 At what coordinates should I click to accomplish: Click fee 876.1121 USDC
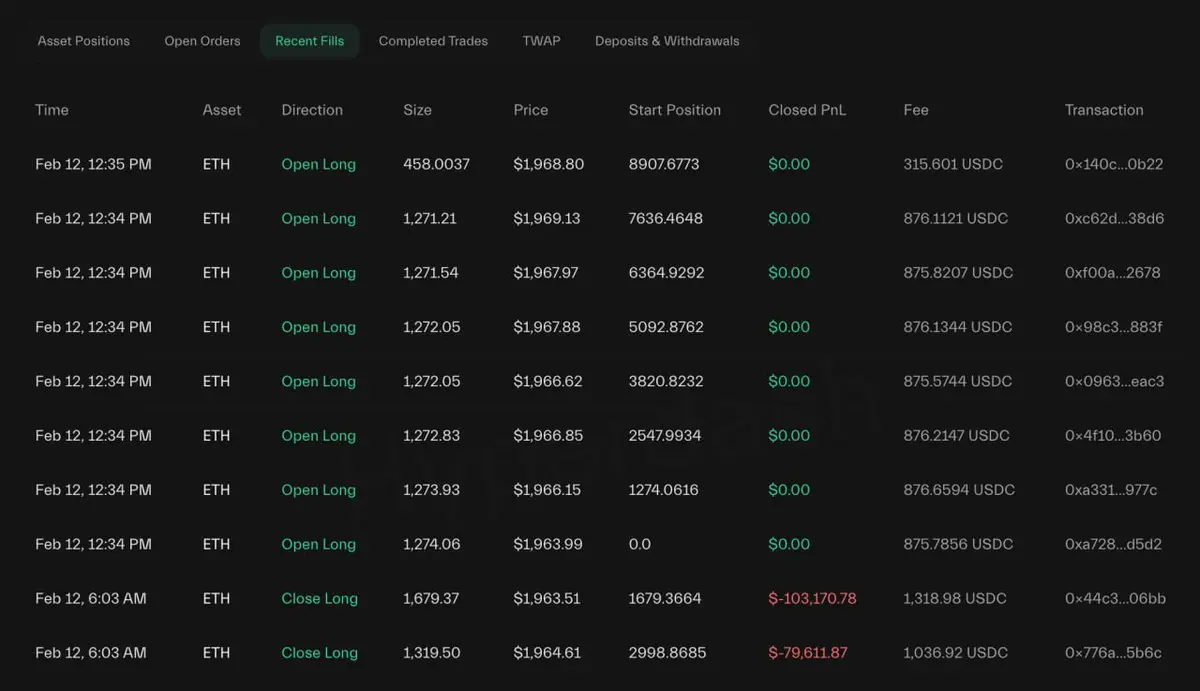(955, 218)
